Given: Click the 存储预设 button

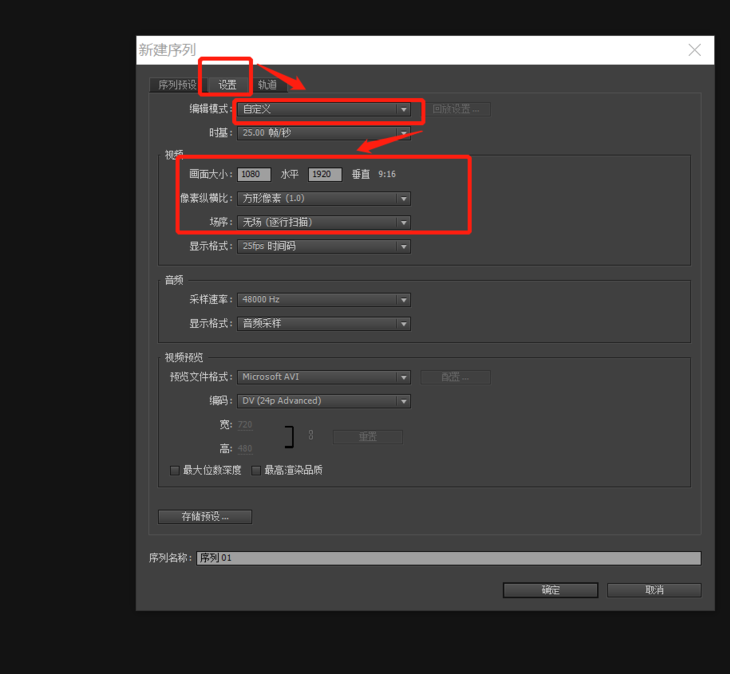Looking at the screenshot, I should (205, 517).
